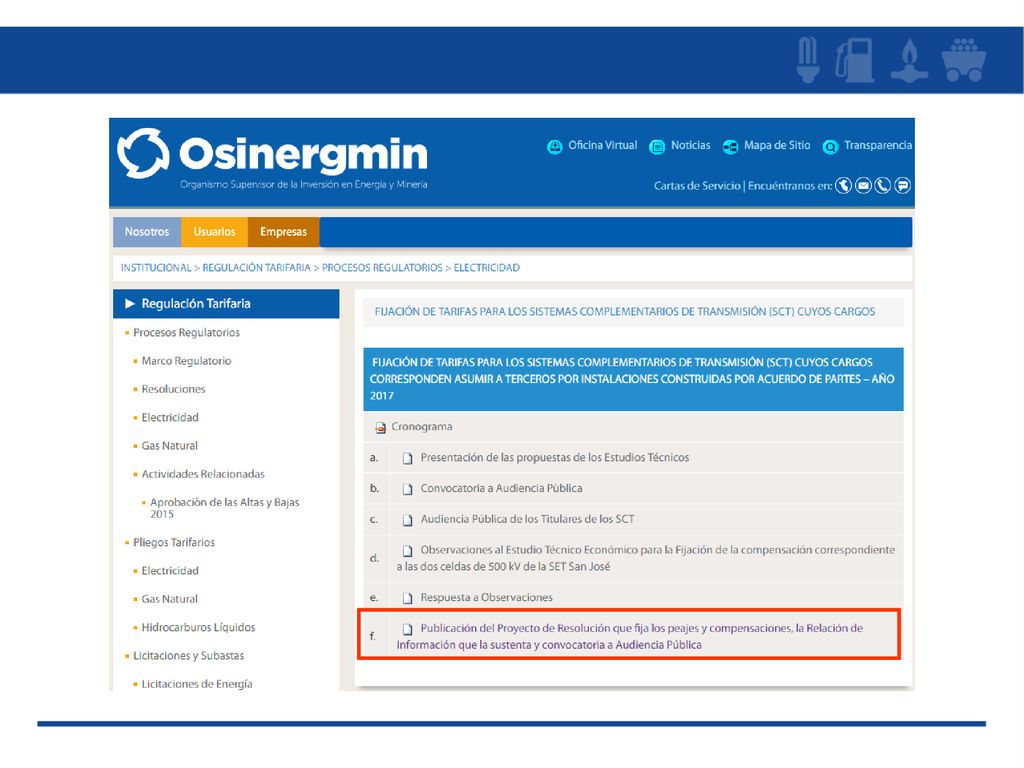Open Electricidad under Procesos Regulatorios

tap(170, 417)
